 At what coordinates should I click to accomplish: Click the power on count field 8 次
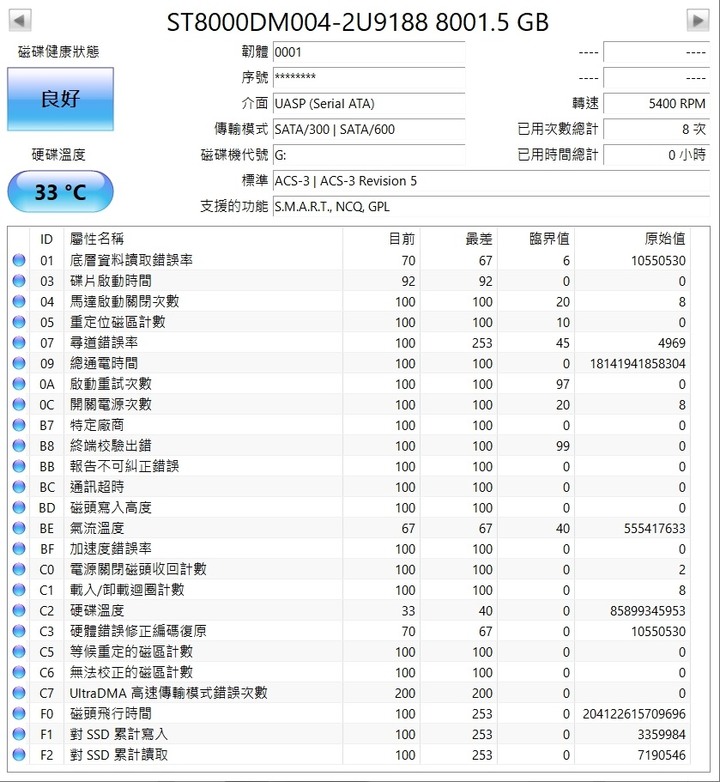[x=656, y=130]
